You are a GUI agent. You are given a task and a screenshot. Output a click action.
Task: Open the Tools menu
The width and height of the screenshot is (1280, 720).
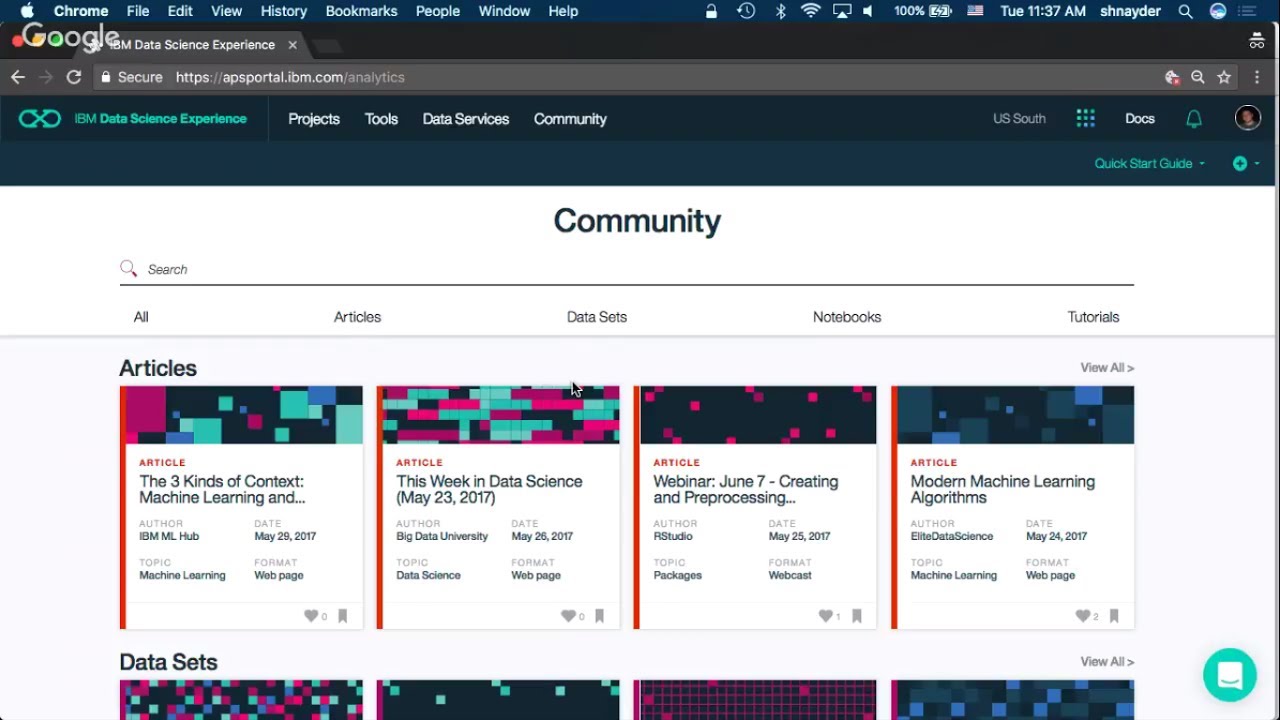(x=381, y=119)
